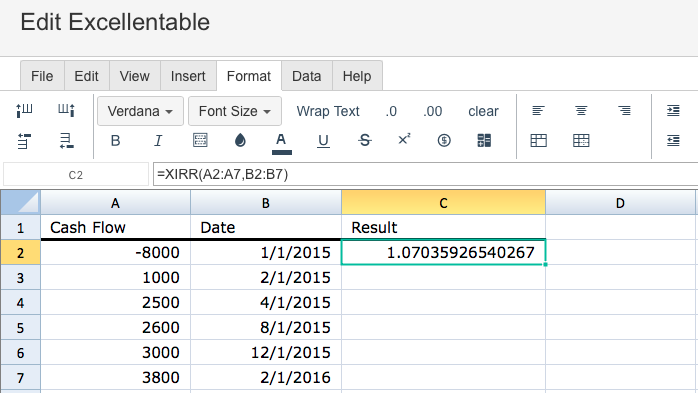Pick cell fill color droplet
Screen dimensions: 698x393
[240, 141]
